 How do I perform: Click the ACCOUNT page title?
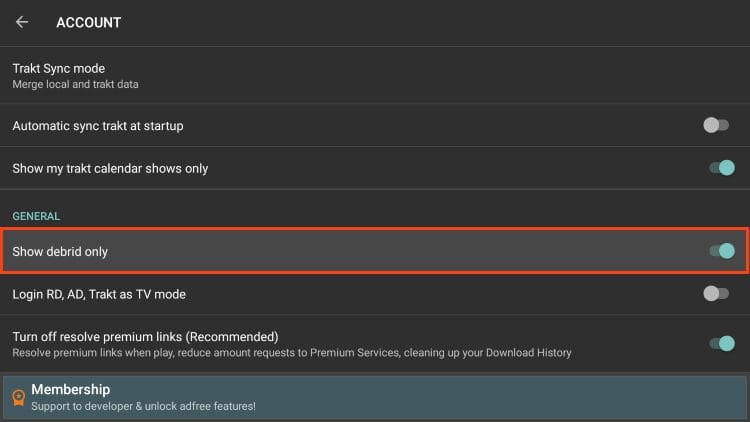[x=88, y=22]
